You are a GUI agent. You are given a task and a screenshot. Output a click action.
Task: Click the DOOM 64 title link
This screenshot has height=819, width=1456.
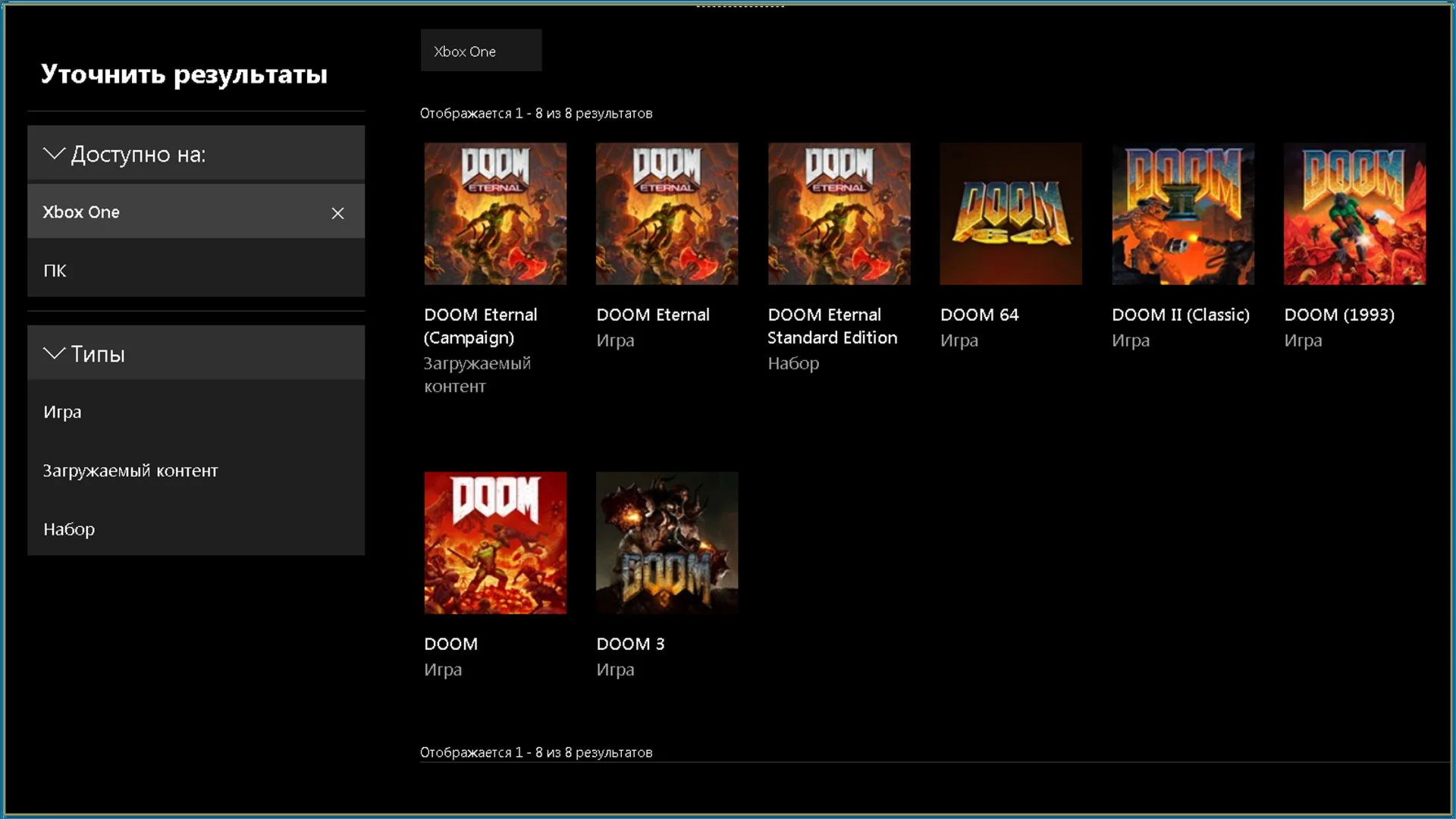[979, 315]
